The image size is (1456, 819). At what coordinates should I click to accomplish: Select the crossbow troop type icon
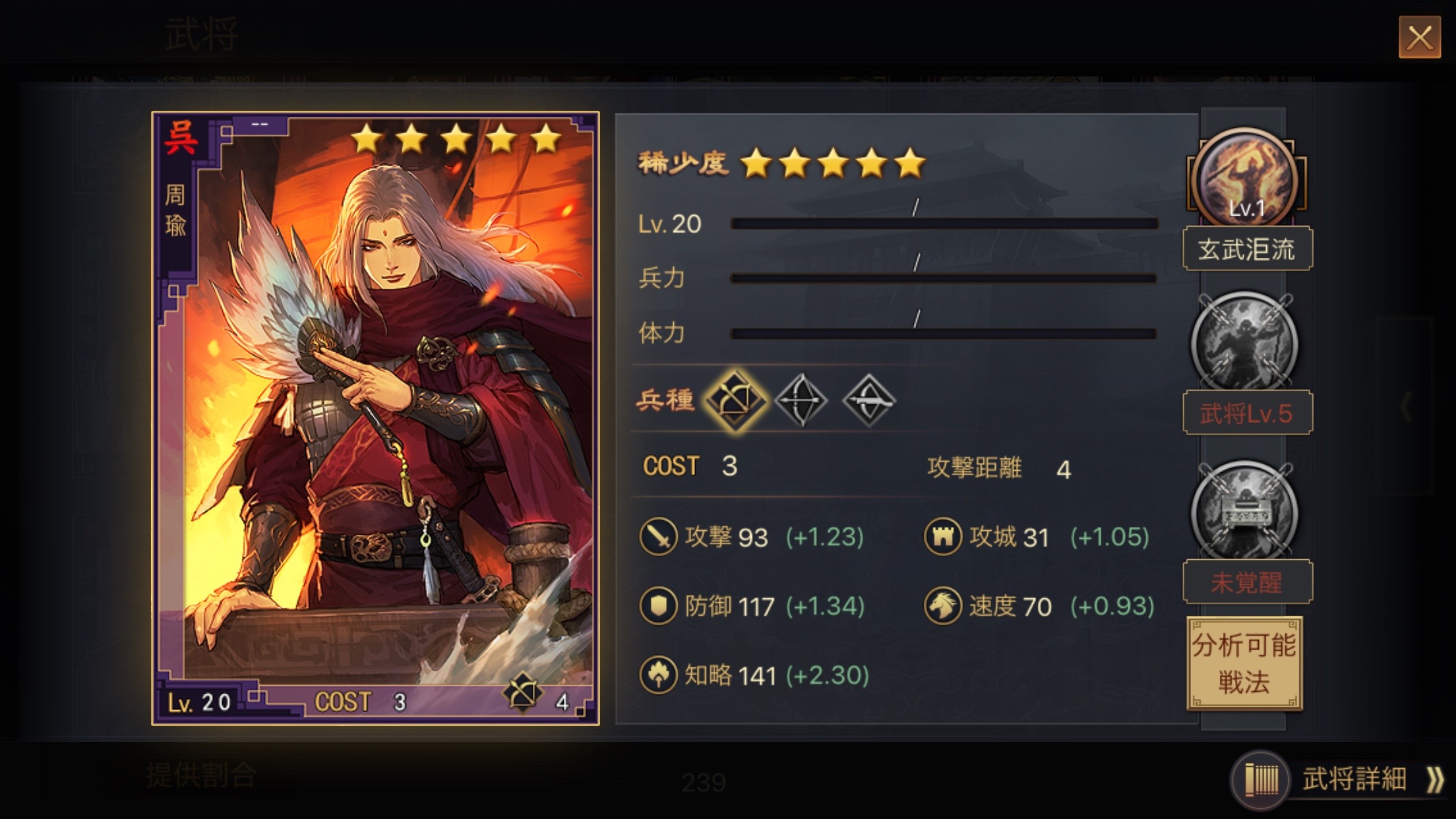pos(869,400)
